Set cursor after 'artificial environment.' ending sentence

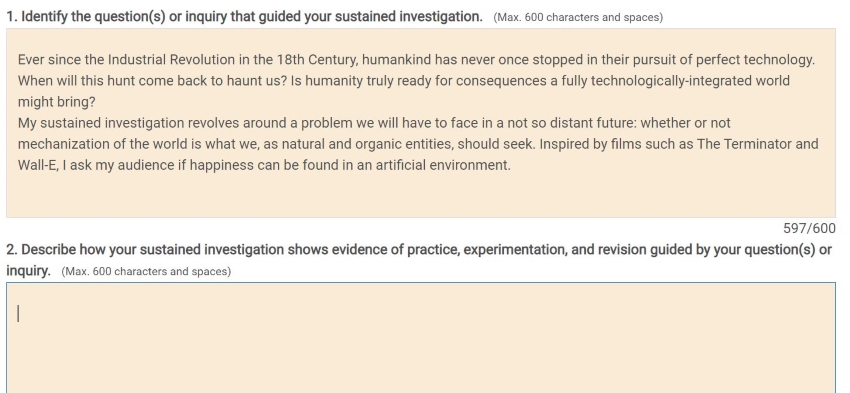point(511,165)
